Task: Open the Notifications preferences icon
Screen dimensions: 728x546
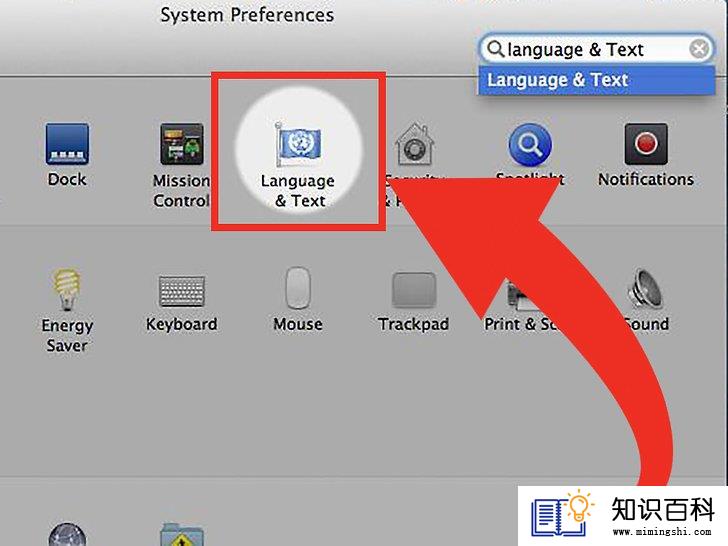Action: tap(646, 144)
